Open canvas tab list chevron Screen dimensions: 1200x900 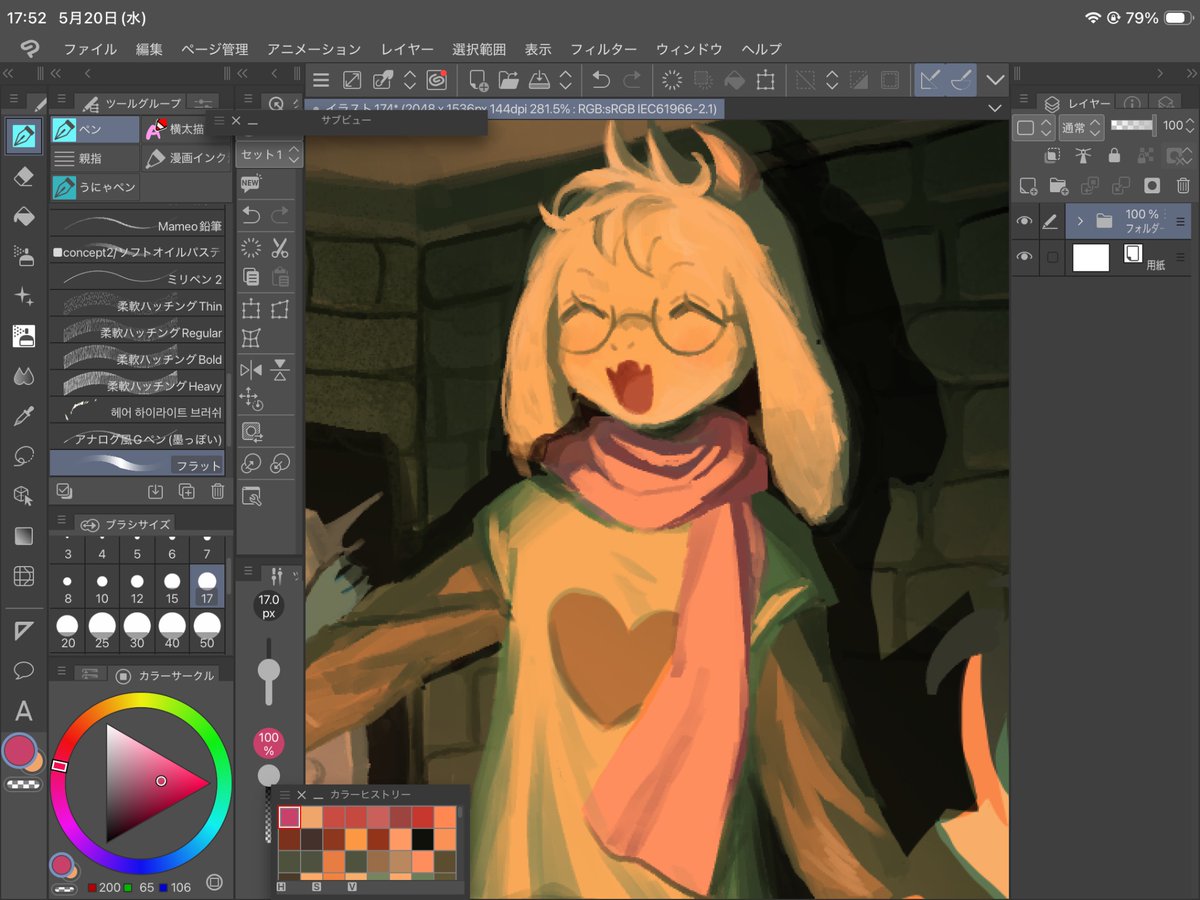pyautogui.click(x=994, y=108)
